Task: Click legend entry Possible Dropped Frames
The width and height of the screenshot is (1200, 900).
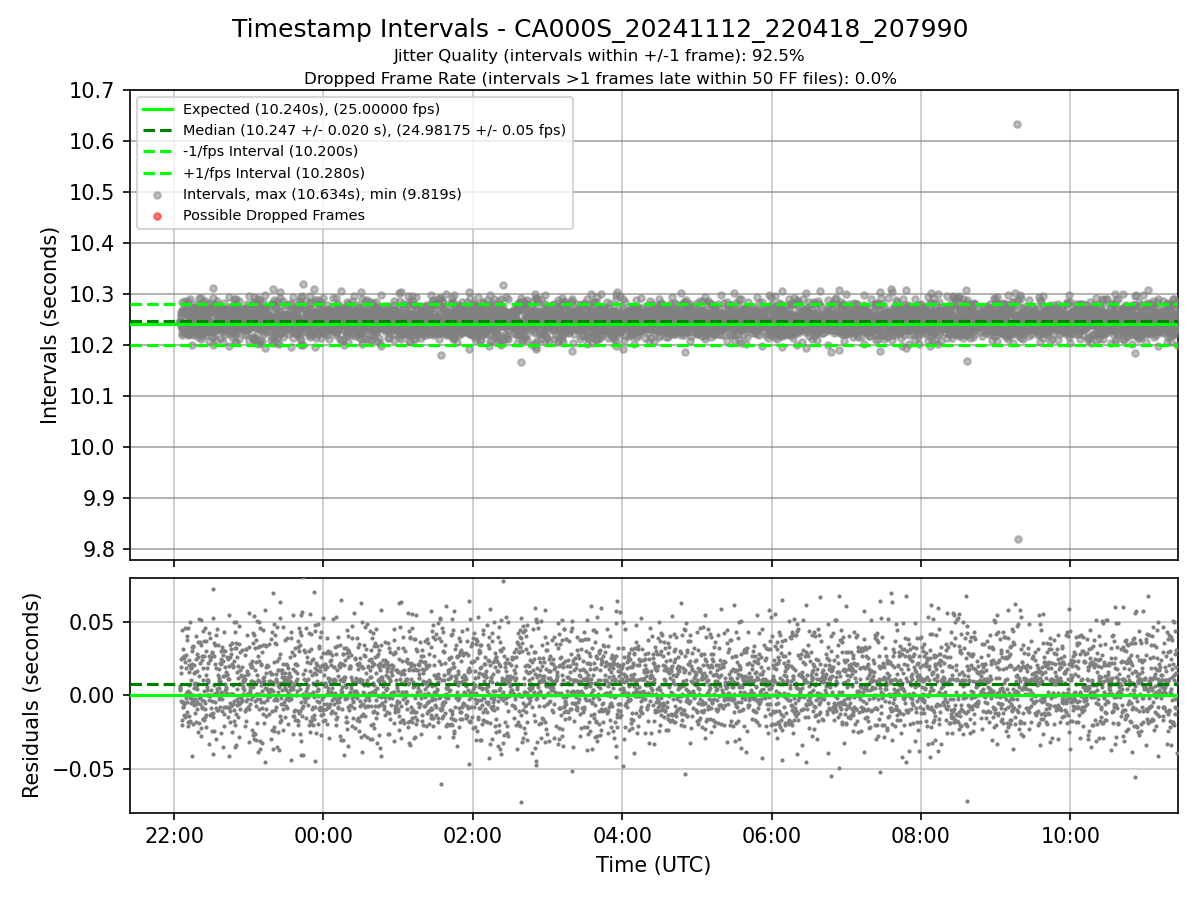Action: 274,215
